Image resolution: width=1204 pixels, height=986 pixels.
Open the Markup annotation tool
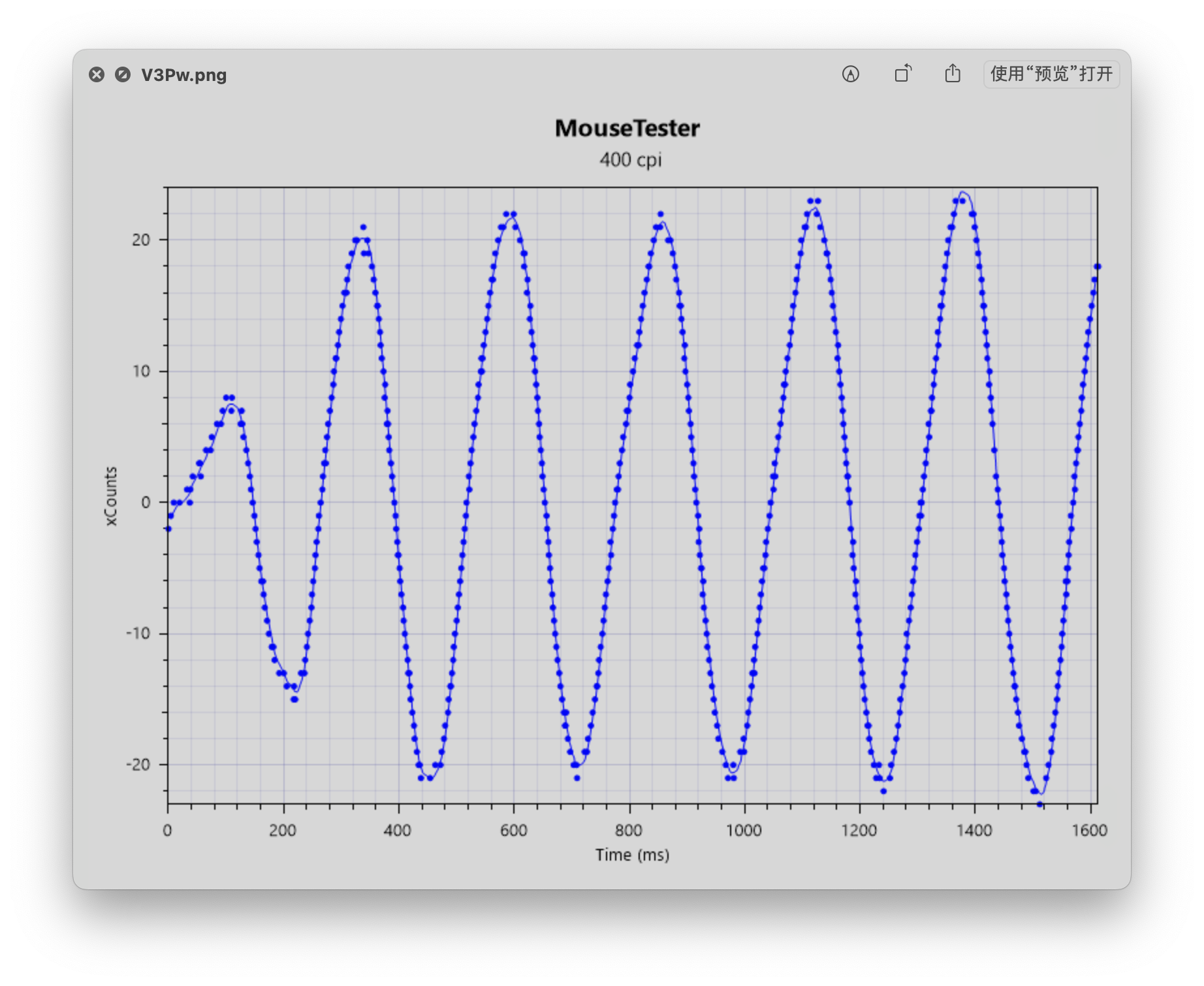(850, 74)
